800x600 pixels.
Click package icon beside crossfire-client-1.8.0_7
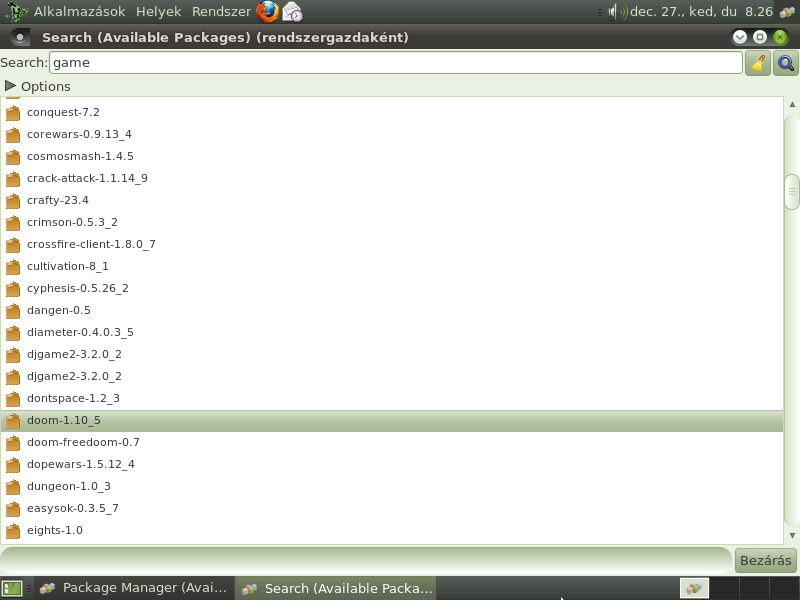[13, 244]
